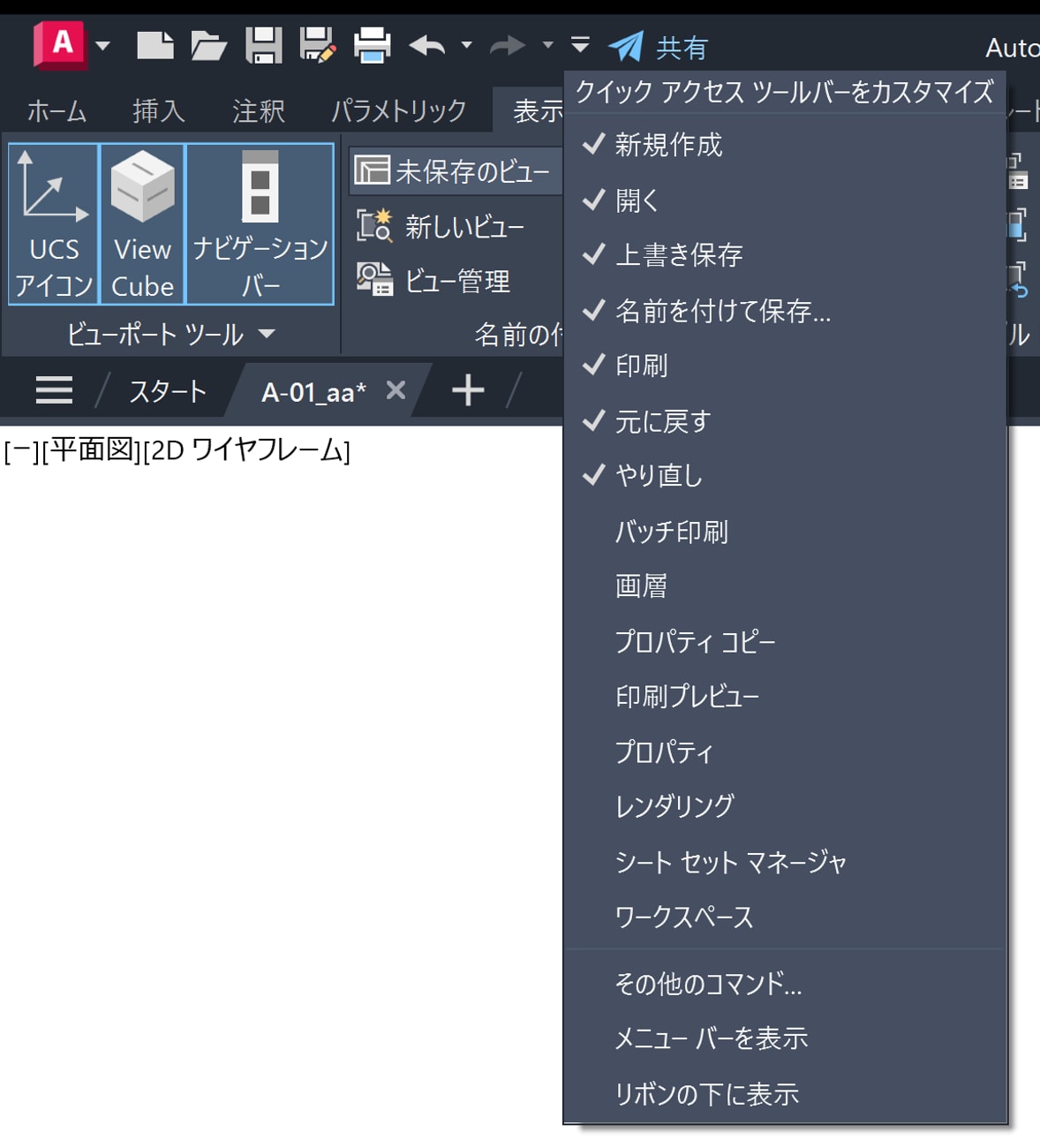Click the New file icon in toolbar
This screenshot has height=1148, width=1040.
pyautogui.click(x=155, y=45)
